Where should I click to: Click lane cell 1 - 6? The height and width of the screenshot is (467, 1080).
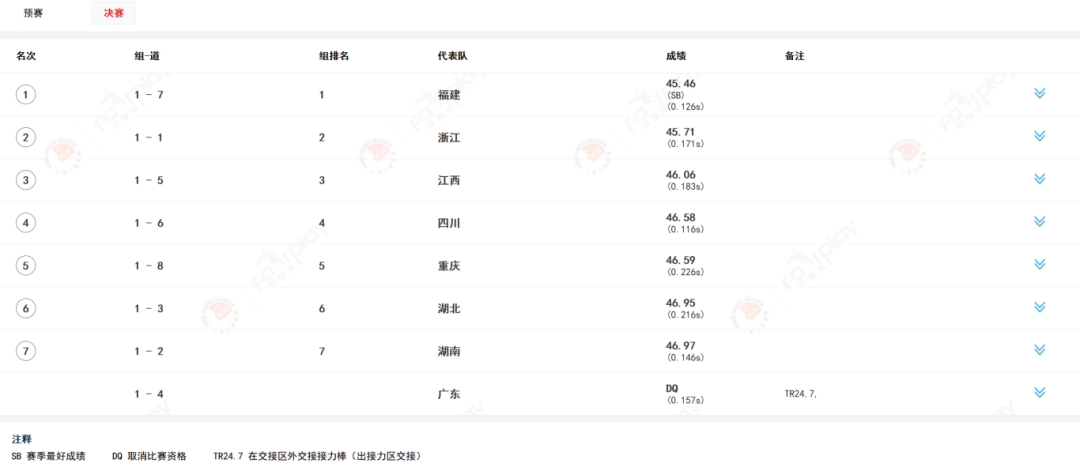[x=149, y=223]
